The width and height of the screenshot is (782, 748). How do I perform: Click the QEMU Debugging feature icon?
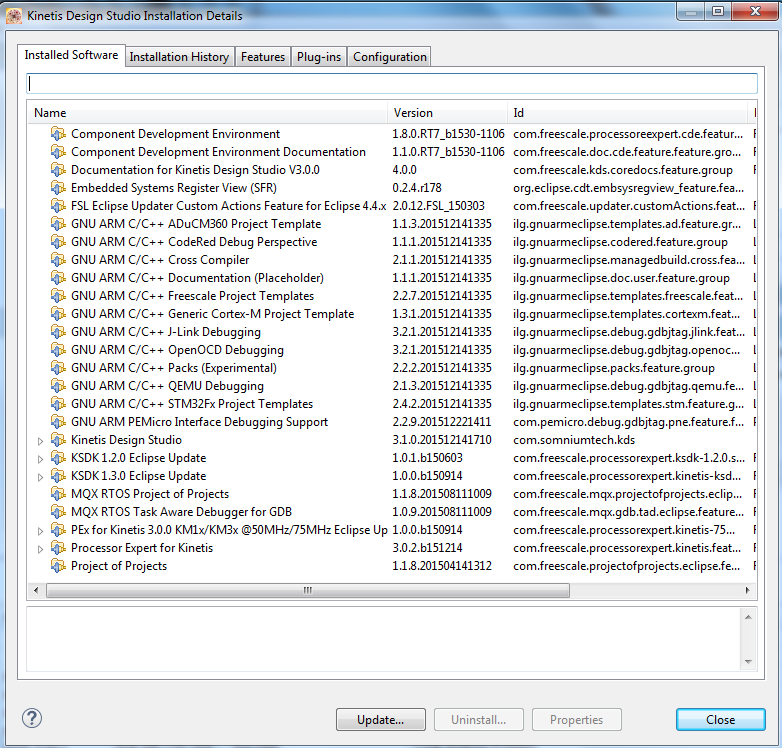[x=58, y=385]
